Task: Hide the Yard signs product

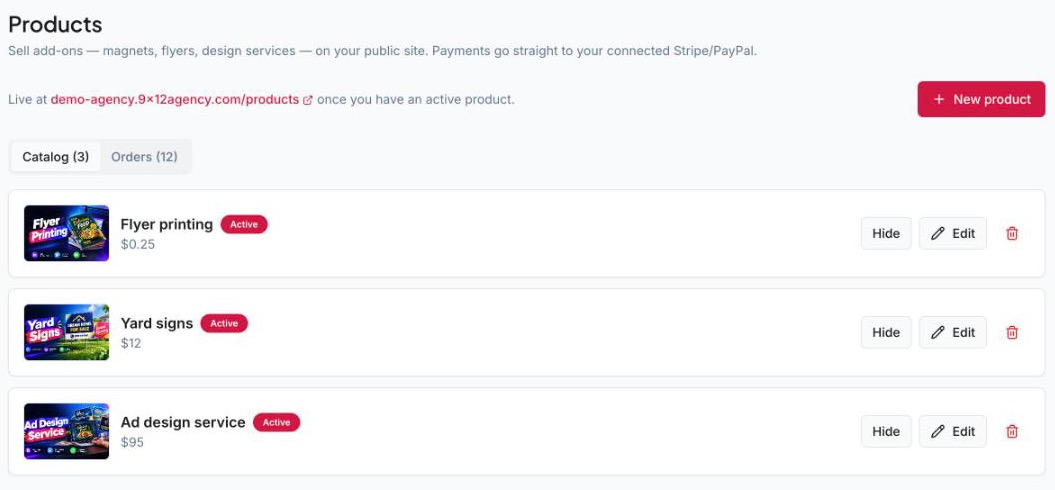Action: click(x=886, y=332)
